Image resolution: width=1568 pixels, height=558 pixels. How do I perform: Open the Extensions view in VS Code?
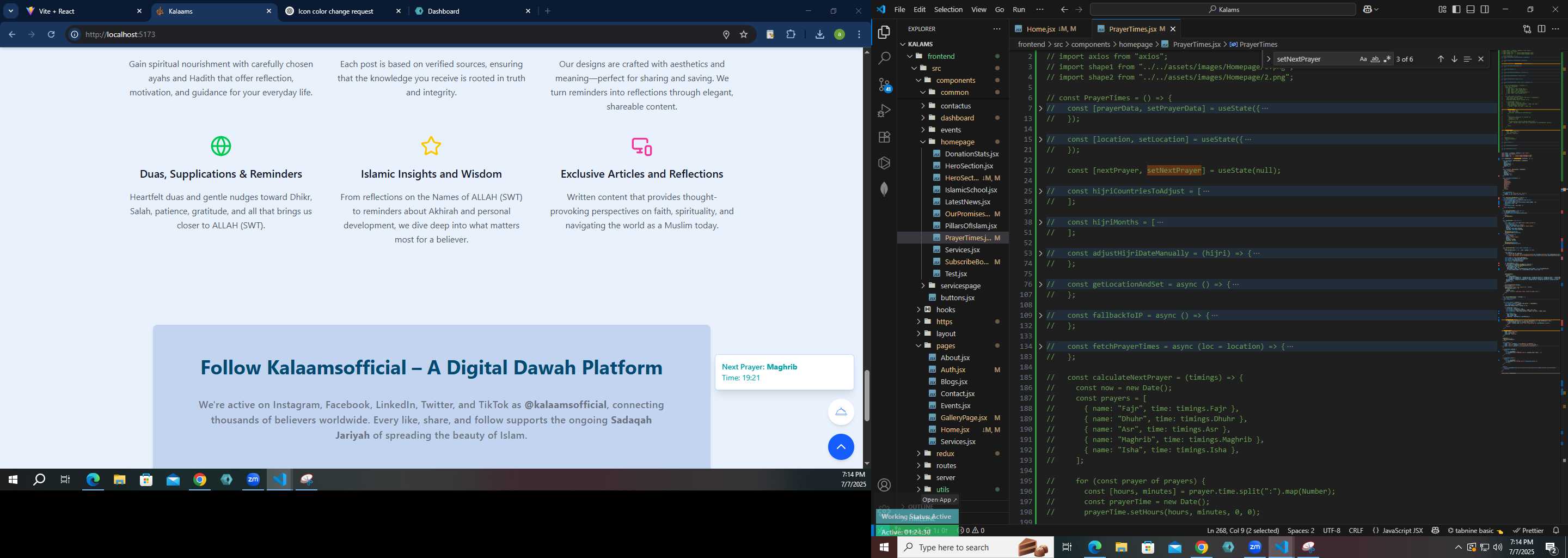click(884, 137)
